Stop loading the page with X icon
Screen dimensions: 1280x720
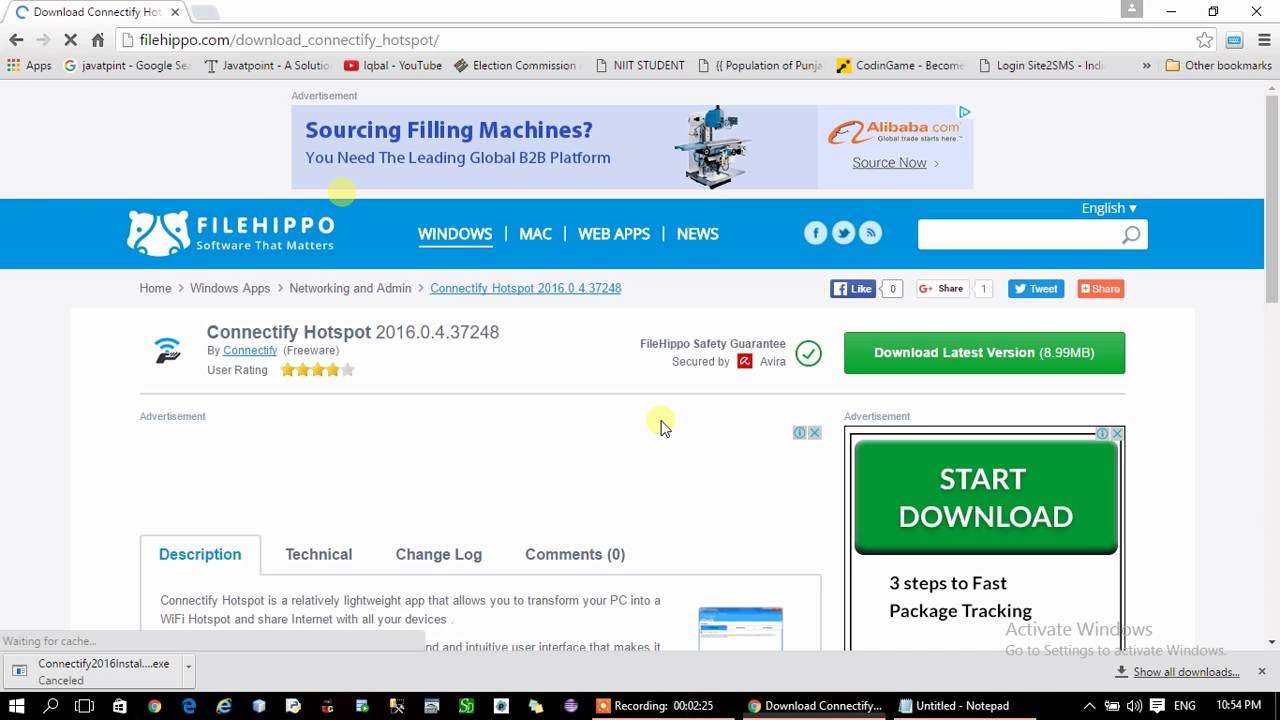click(x=70, y=40)
